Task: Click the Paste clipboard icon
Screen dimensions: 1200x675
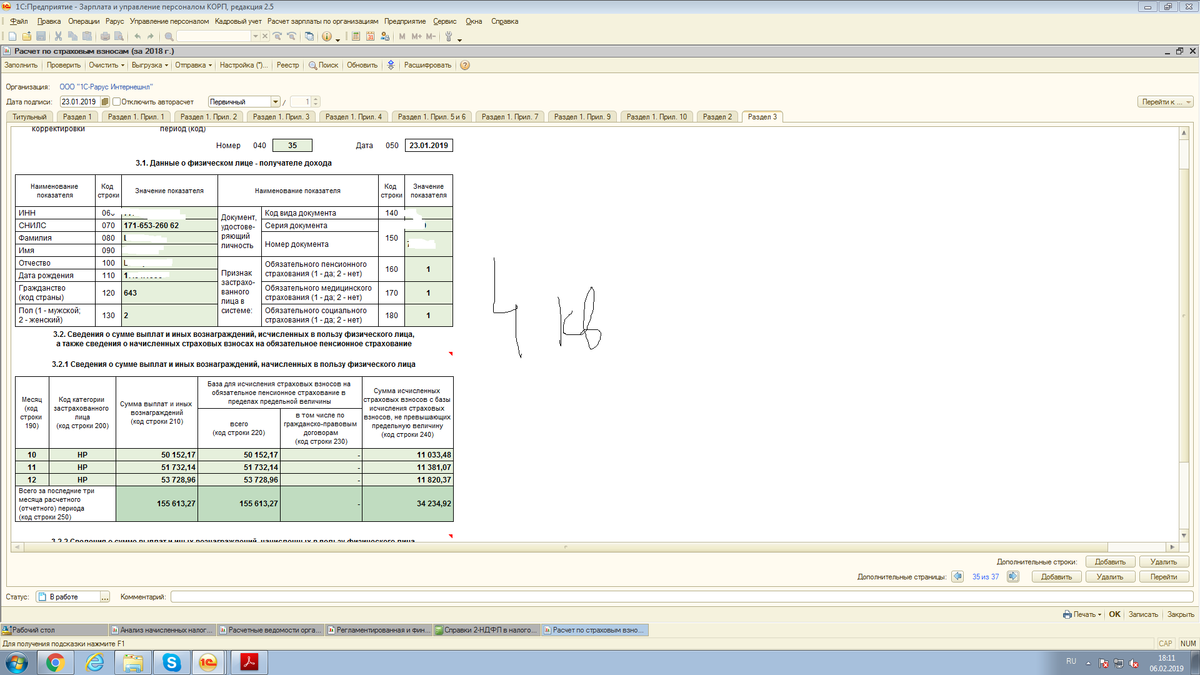Action: click(x=86, y=36)
